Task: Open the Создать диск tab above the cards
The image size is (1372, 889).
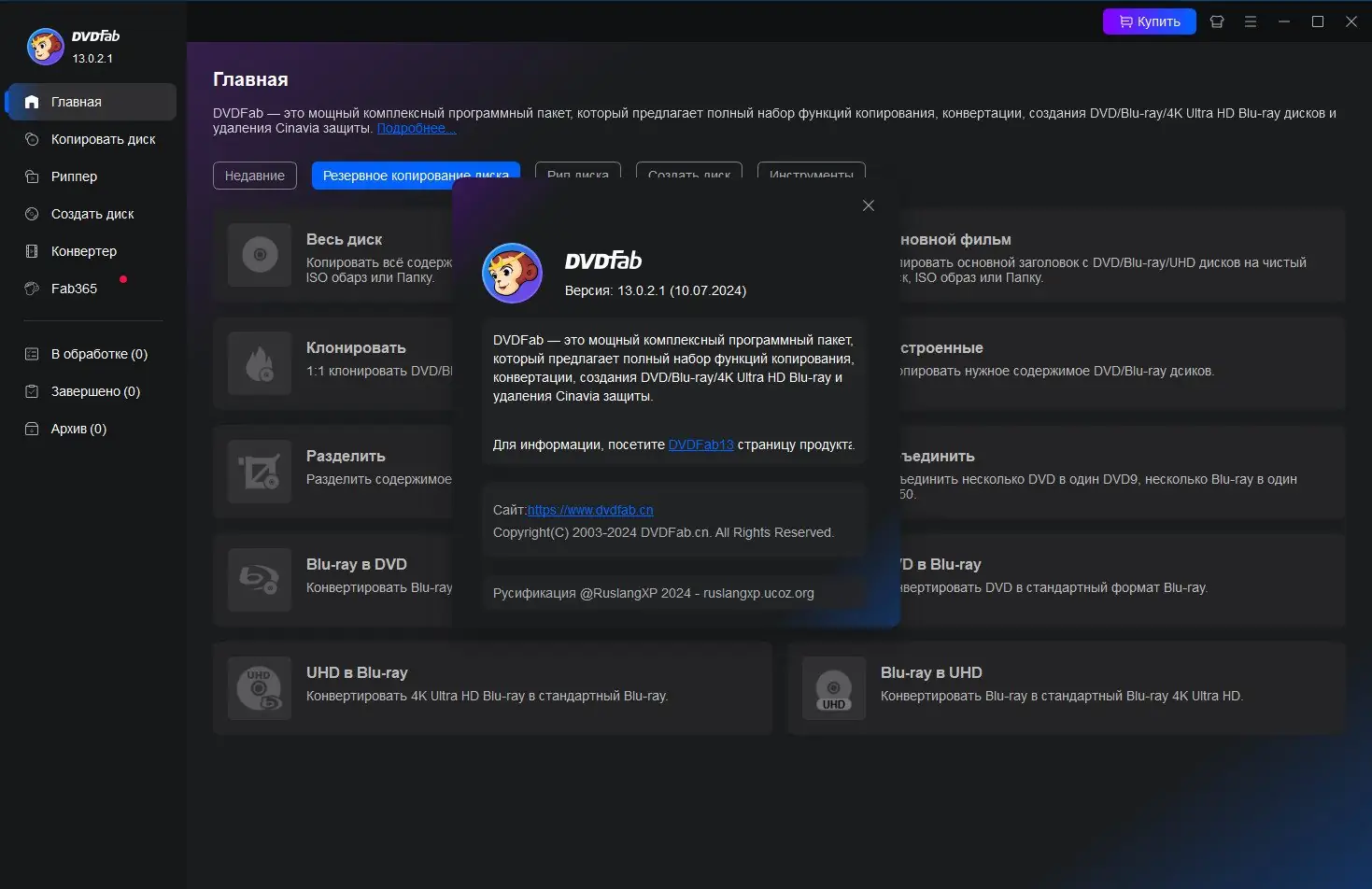Action: 689,171
